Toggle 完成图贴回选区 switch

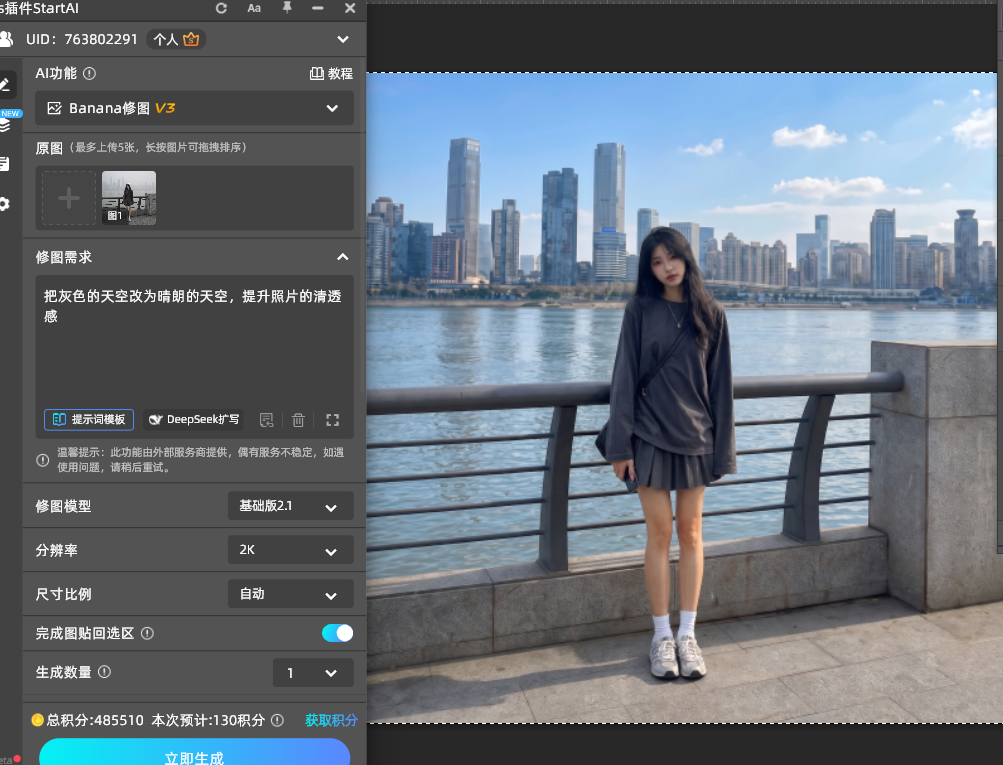pyautogui.click(x=337, y=633)
